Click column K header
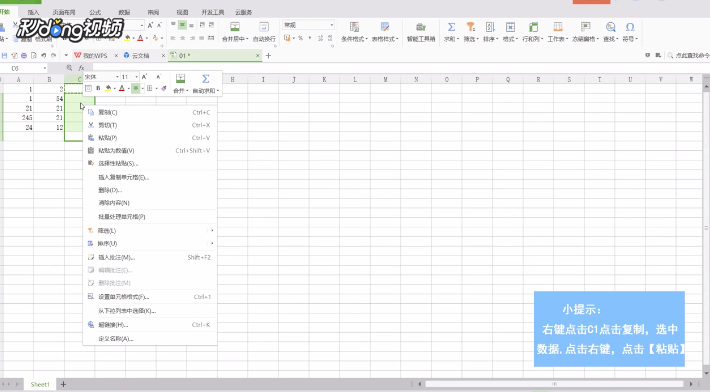 click(x=324, y=79)
